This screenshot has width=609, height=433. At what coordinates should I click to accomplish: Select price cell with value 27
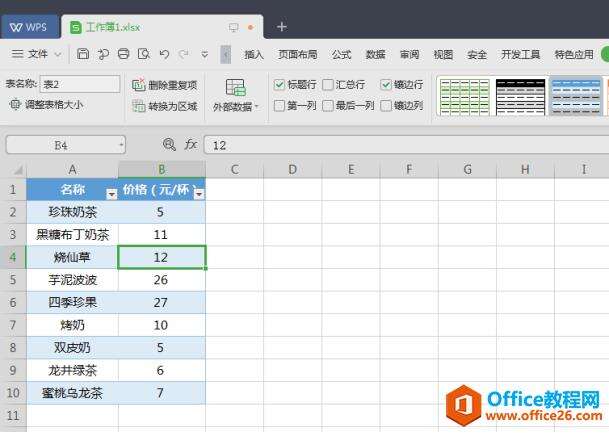(162, 303)
